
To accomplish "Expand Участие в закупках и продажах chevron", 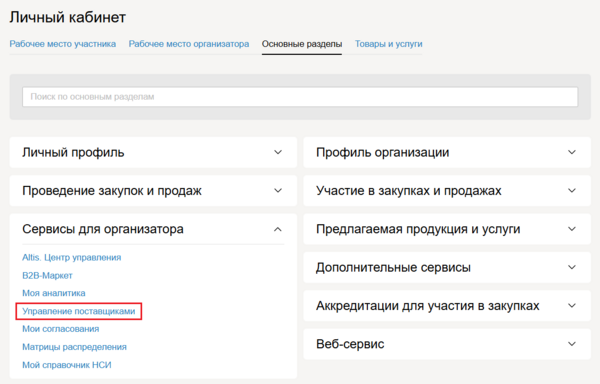I will (x=572, y=190).
